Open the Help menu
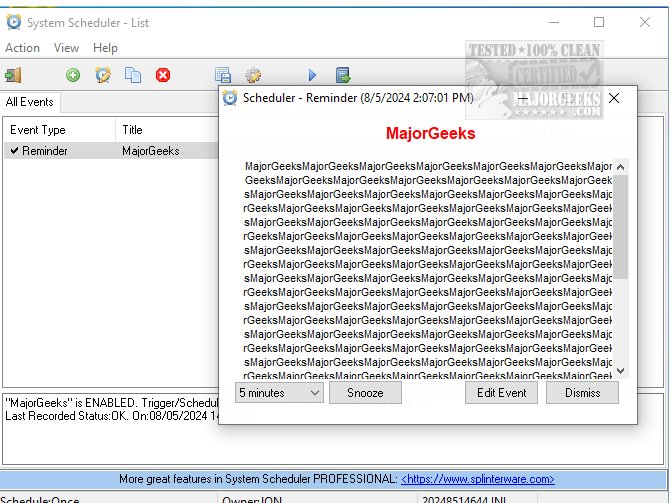Screen dimensions: 671x503 tap(105, 48)
